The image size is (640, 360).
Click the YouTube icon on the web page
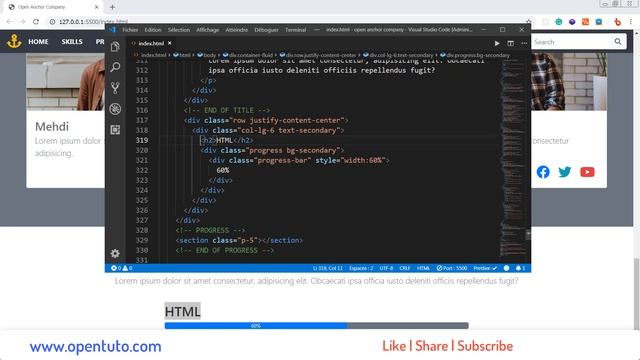(x=587, y=172)
